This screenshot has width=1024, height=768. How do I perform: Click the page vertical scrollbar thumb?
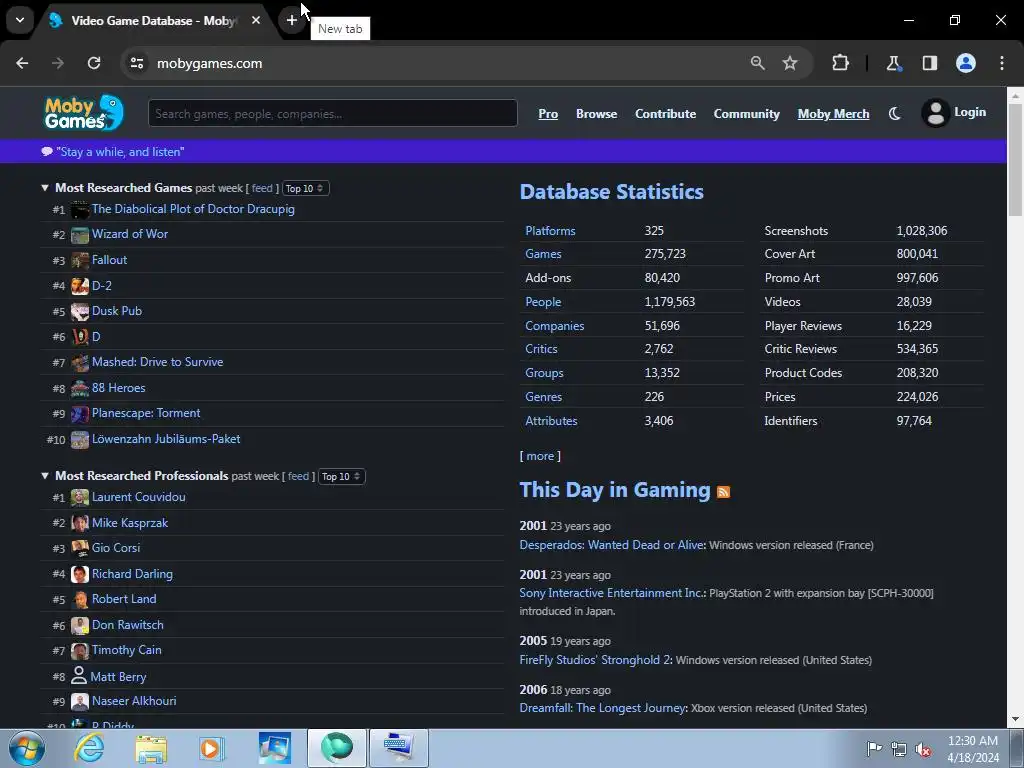point(1016,159)
